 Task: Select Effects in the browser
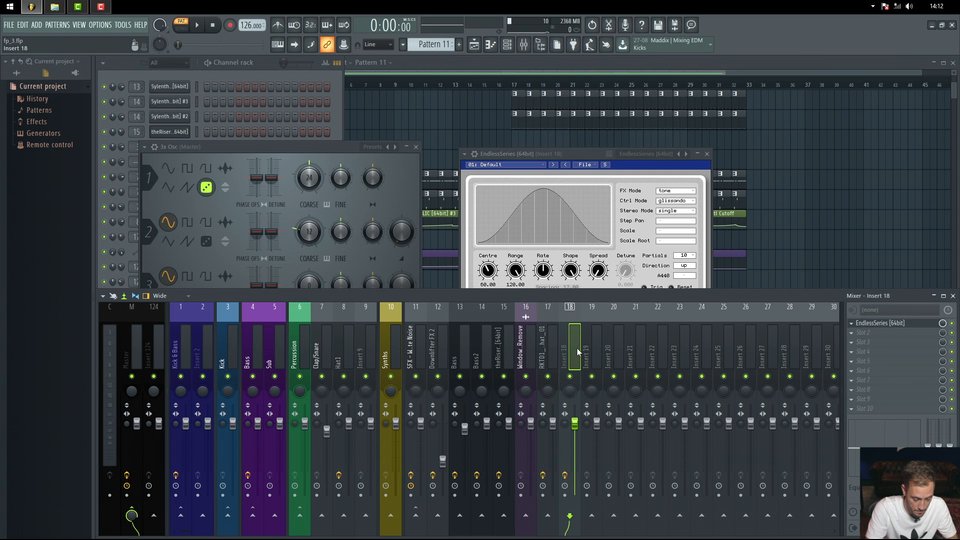[36, 122]
